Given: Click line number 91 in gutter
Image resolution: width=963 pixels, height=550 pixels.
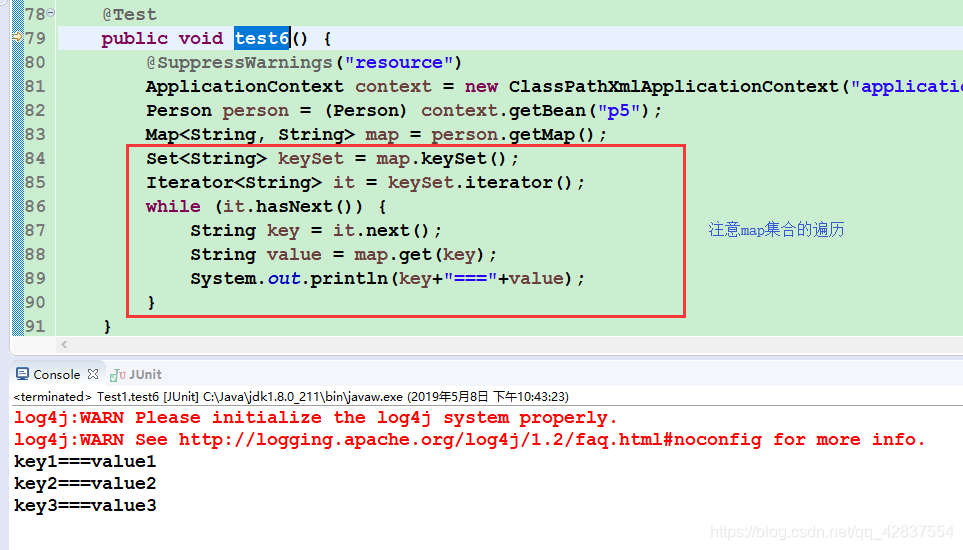Looking at the screenshot, I should tap(35, 326).
